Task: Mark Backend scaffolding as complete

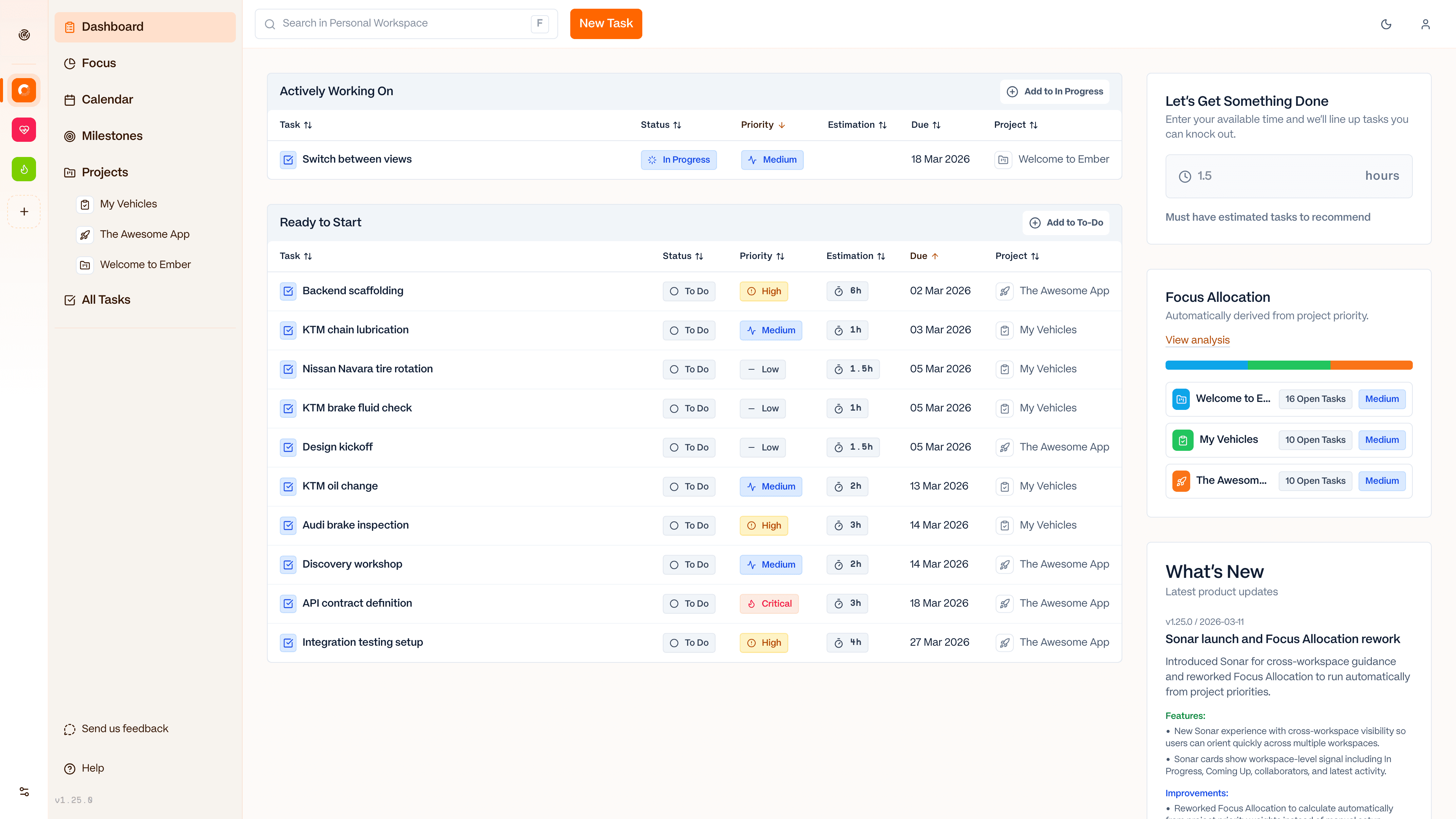Action: [288, 291]
